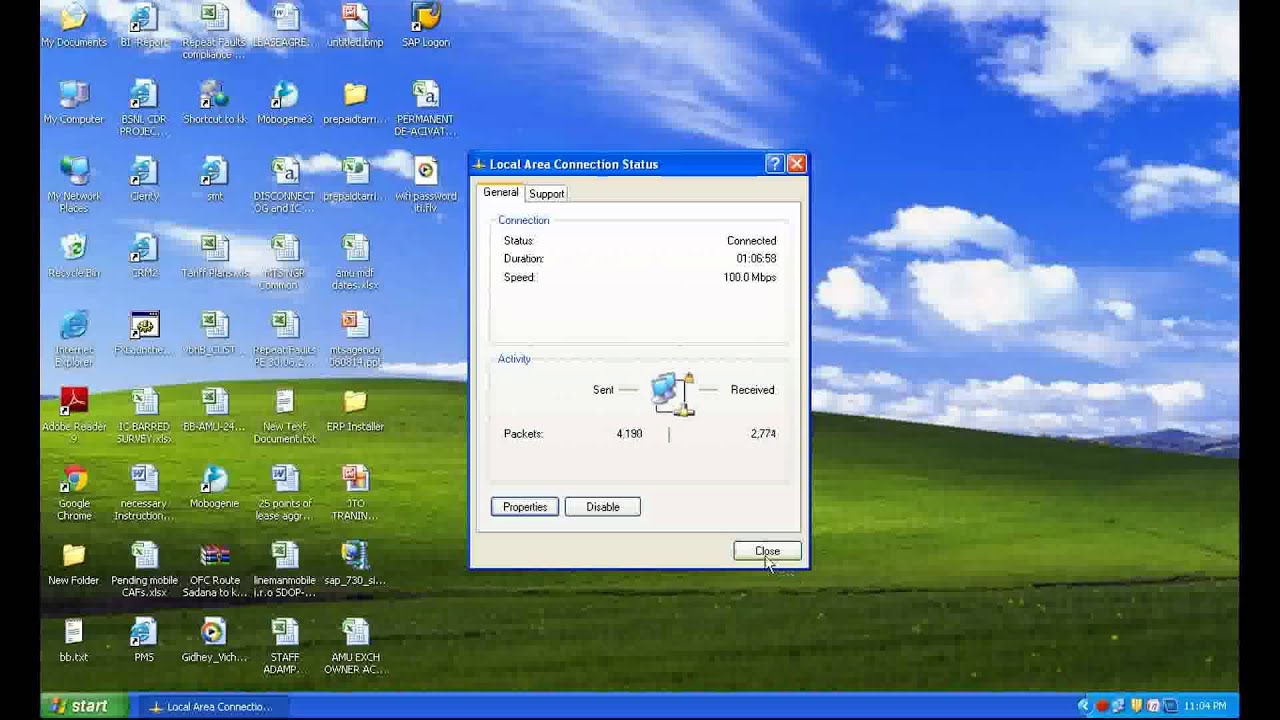The width and height of the screenshot is (1280, 720).
Task: Open the Windows start menu
Action: (x=85, y=706)
